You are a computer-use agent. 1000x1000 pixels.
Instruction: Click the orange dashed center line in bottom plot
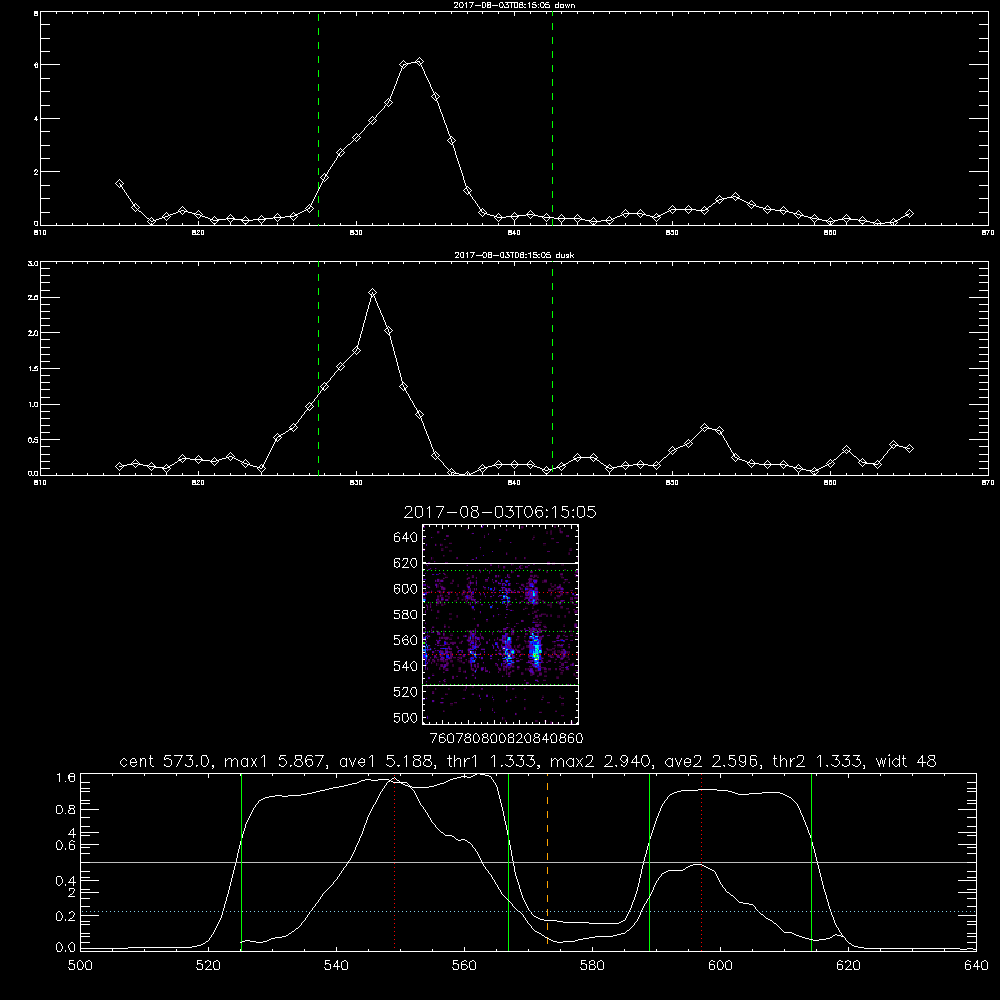coord(547,860)
